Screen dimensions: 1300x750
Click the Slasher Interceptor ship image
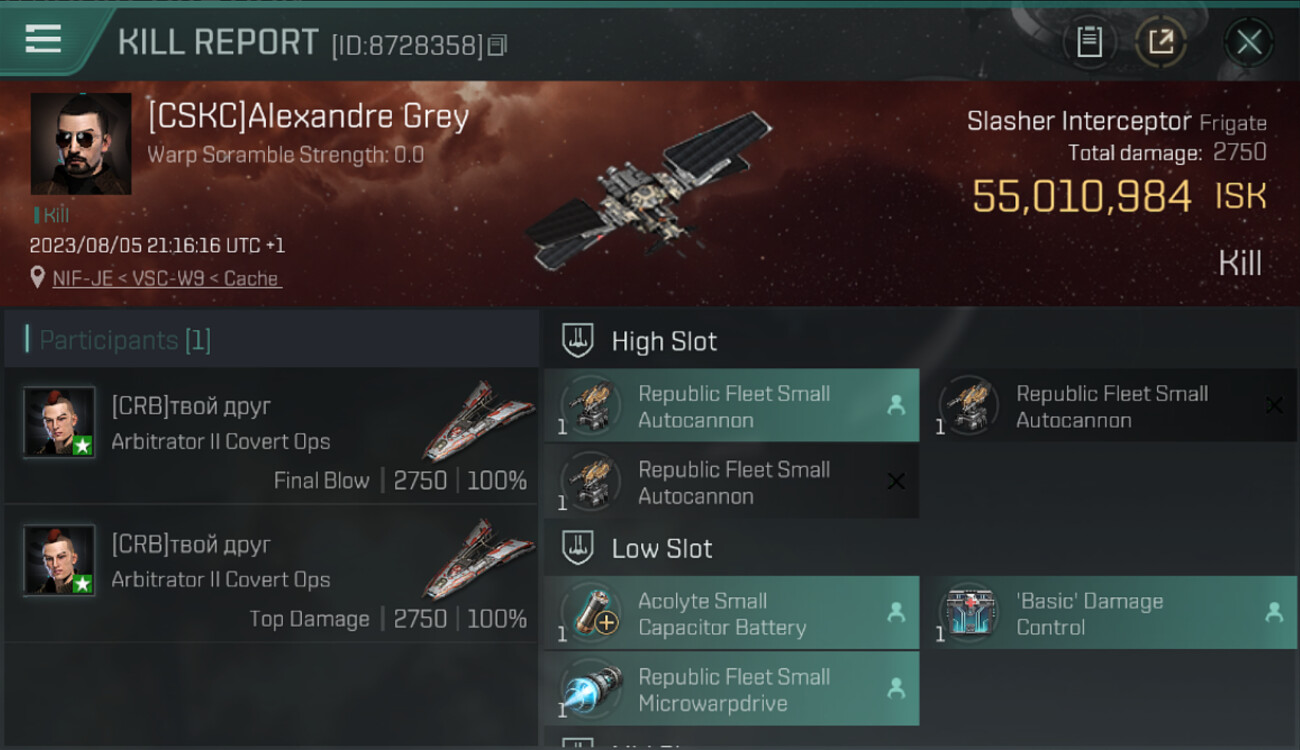[648, 191]
